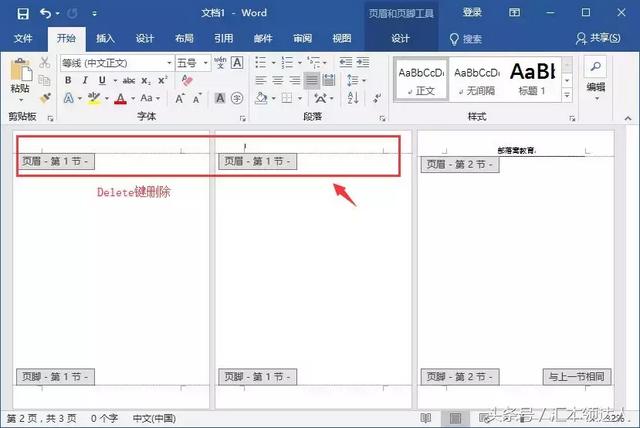Apply the yellow text highlight color

click(x=94, y=98)
